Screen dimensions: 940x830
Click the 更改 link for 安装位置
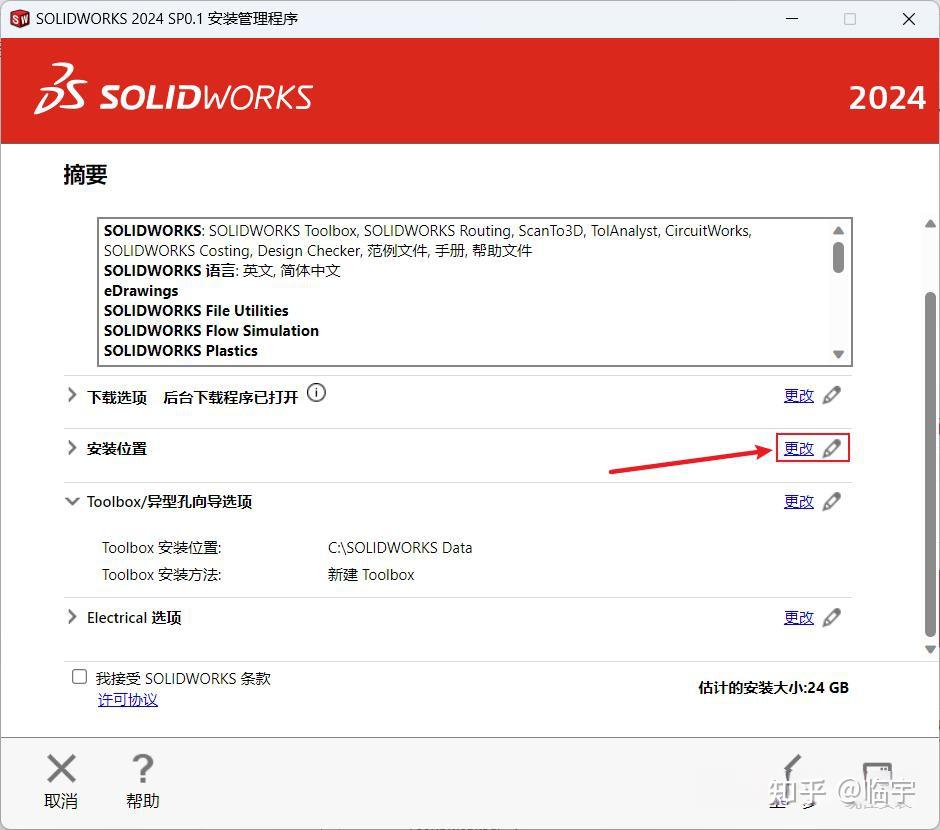[798, 448]
